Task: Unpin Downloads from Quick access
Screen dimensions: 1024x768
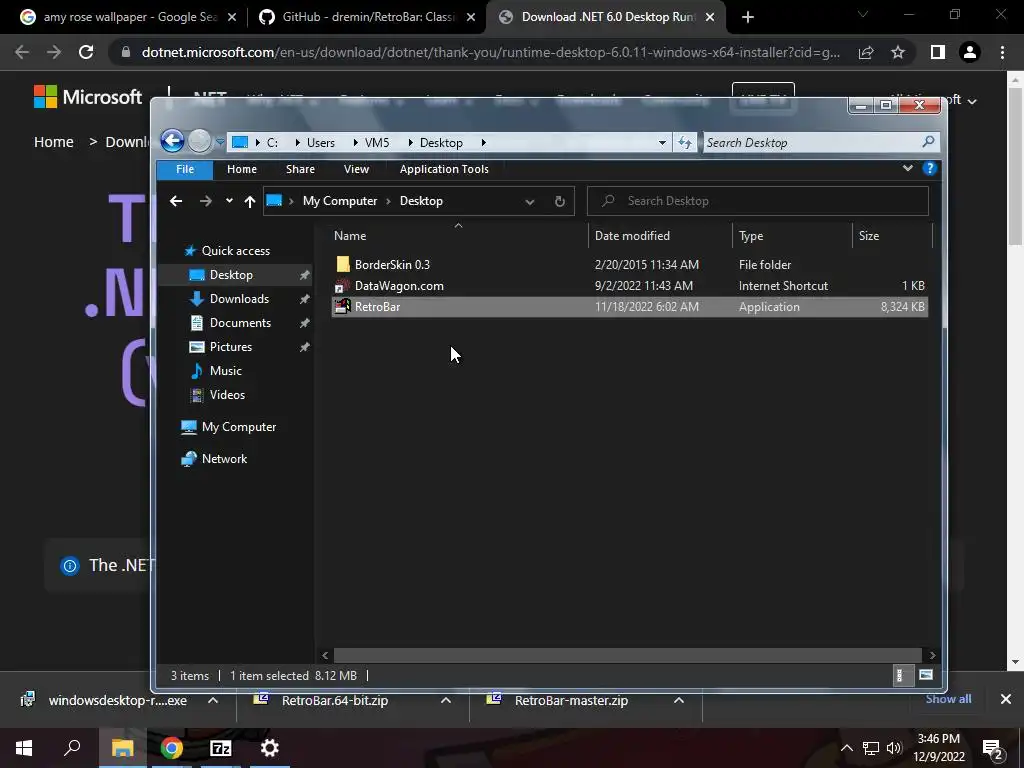Action: pyautogui.click(x=304, y=299)
